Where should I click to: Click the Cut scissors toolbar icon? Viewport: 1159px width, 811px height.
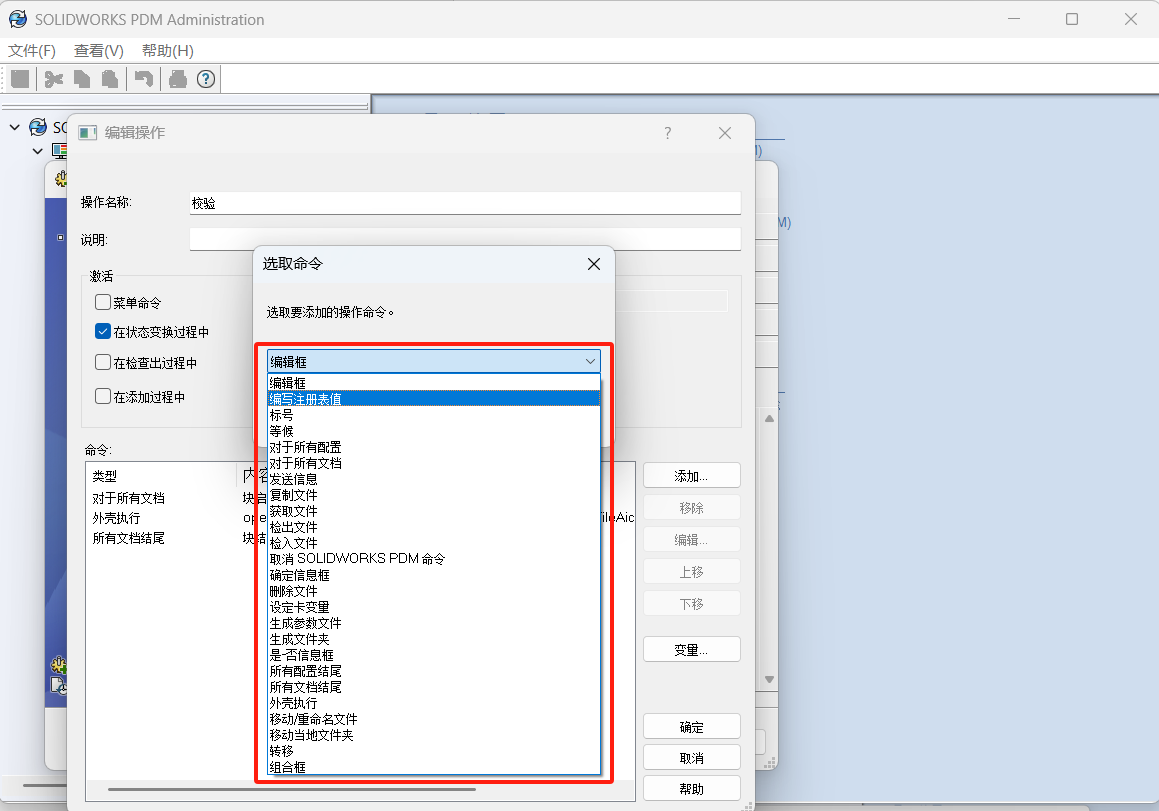[53, 79]
